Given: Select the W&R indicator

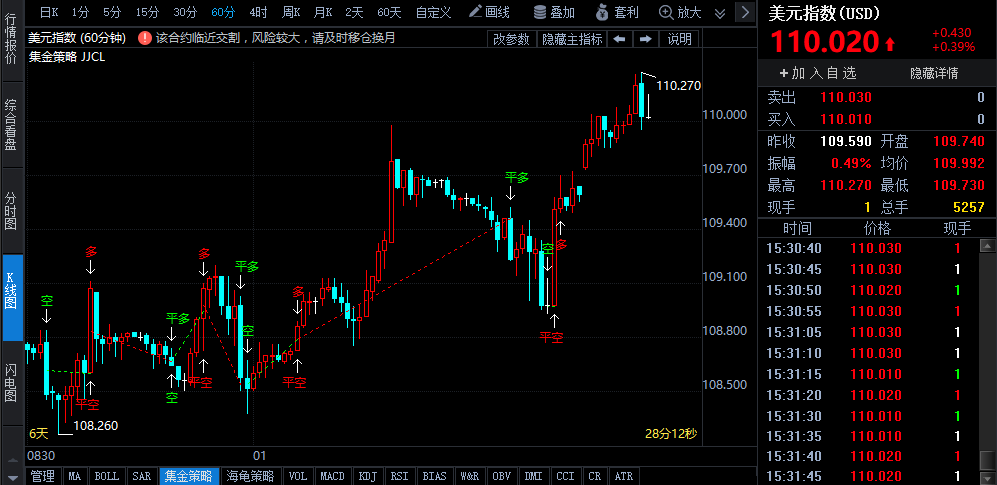Looking at the screenshot, I should [x=469, y=476].
